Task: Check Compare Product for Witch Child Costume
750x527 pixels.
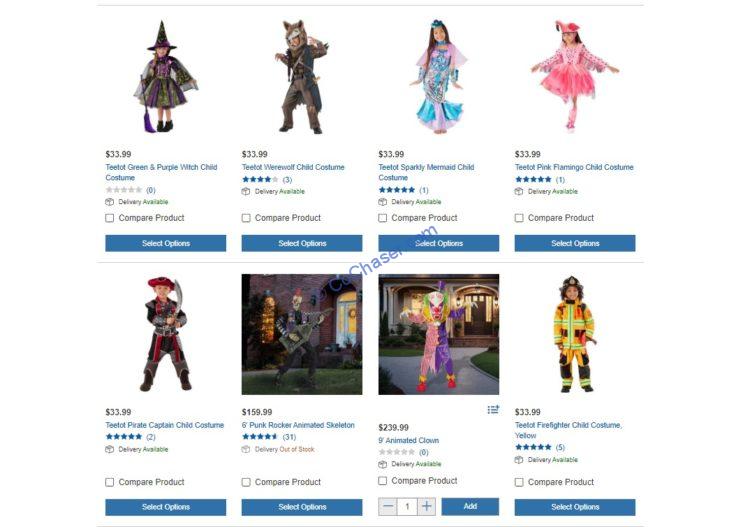Action: pyautogui.click(x=110, y=218)
